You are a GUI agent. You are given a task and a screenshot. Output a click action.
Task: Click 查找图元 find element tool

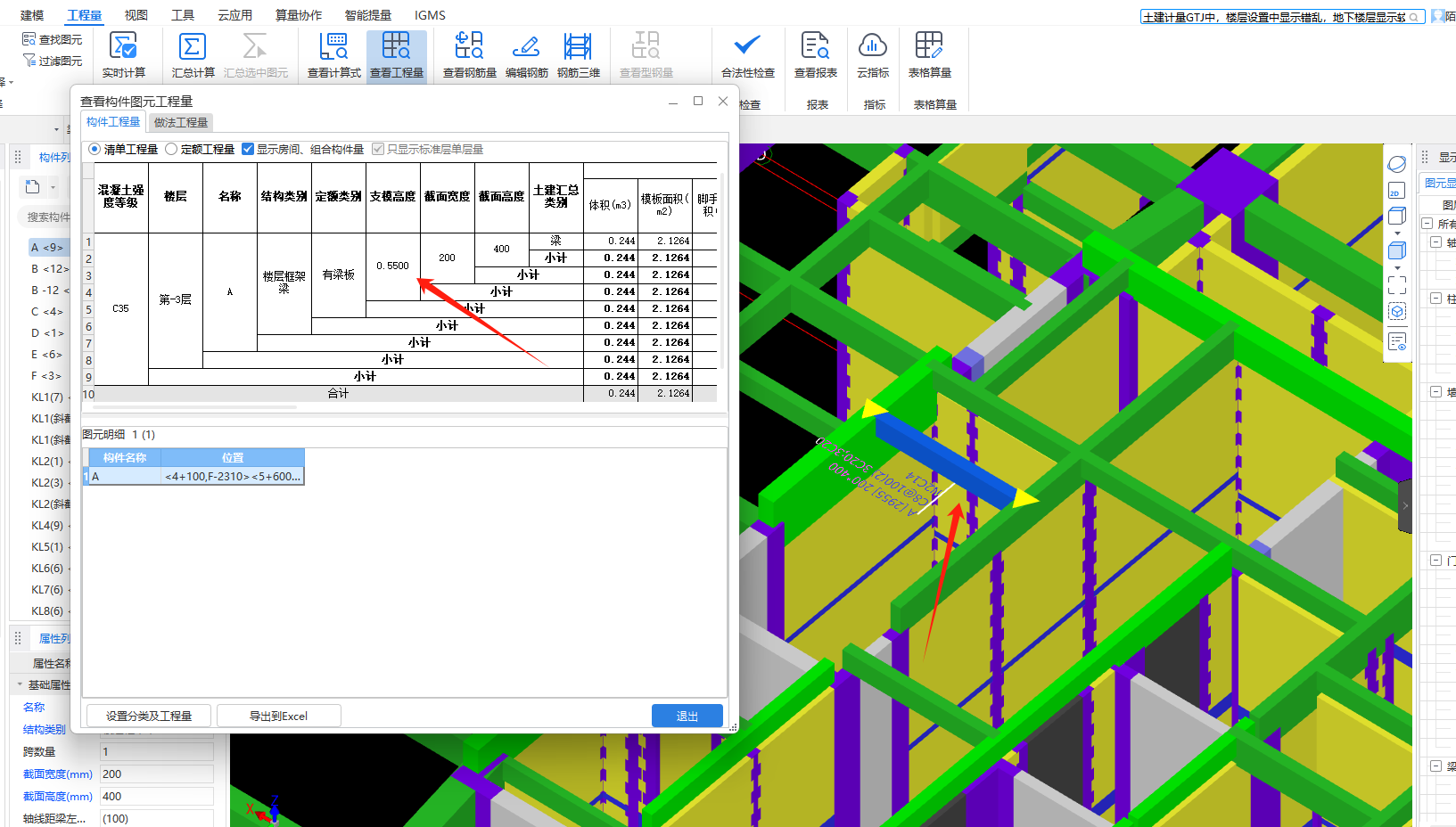pyautogui.click(x=53, y=39)
